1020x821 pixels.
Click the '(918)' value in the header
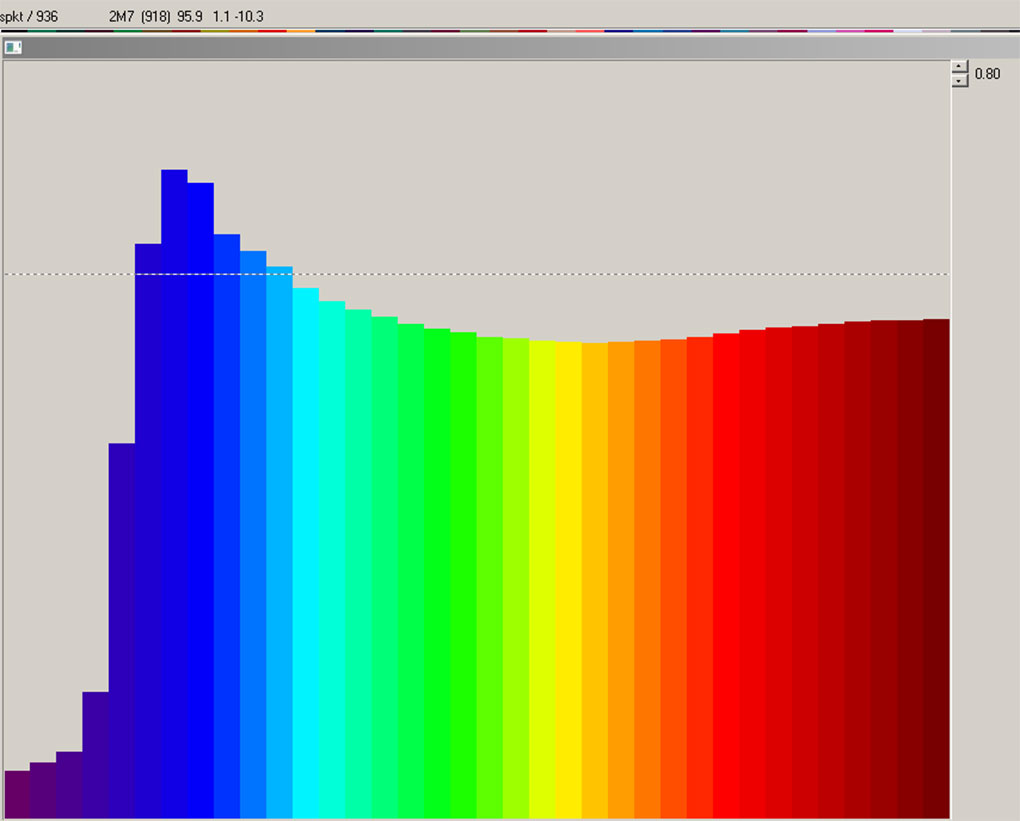pos(155,16)
